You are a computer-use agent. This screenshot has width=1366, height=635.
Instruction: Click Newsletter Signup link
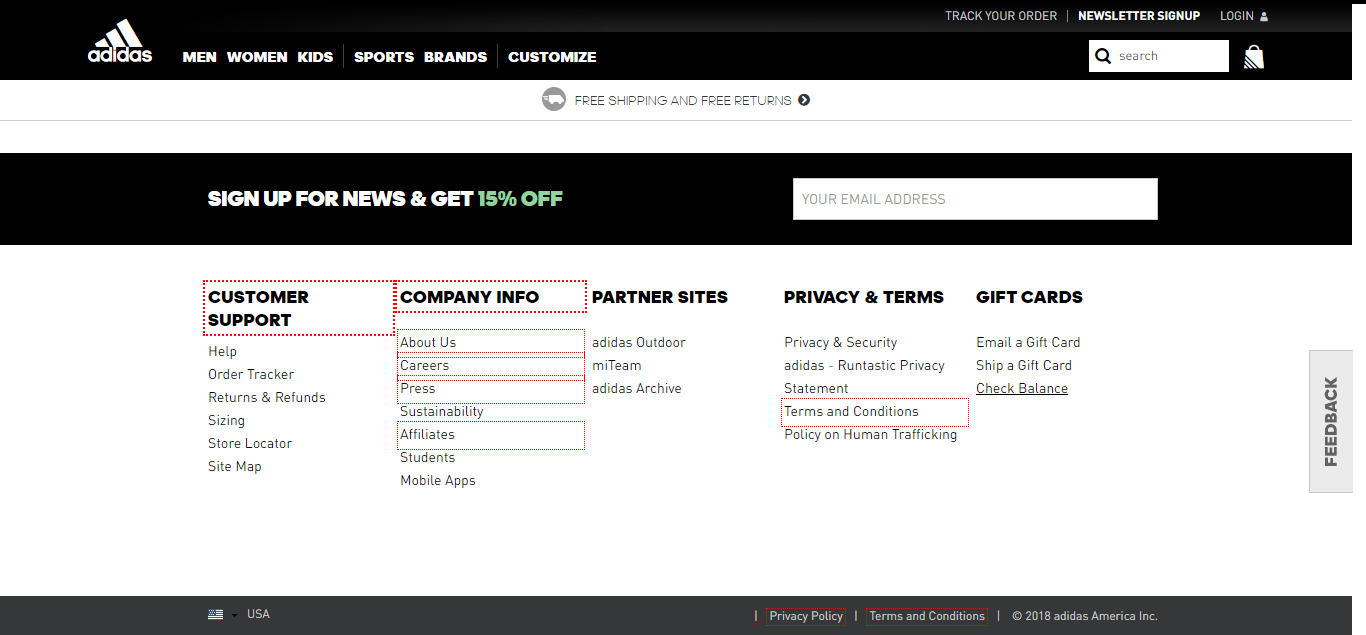click(x=1138, y=16)
